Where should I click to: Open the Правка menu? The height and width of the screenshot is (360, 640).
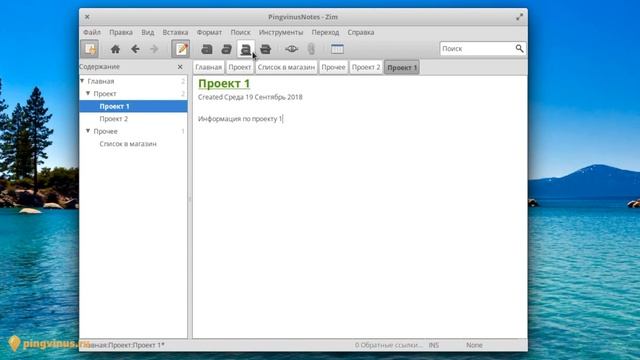121,32
